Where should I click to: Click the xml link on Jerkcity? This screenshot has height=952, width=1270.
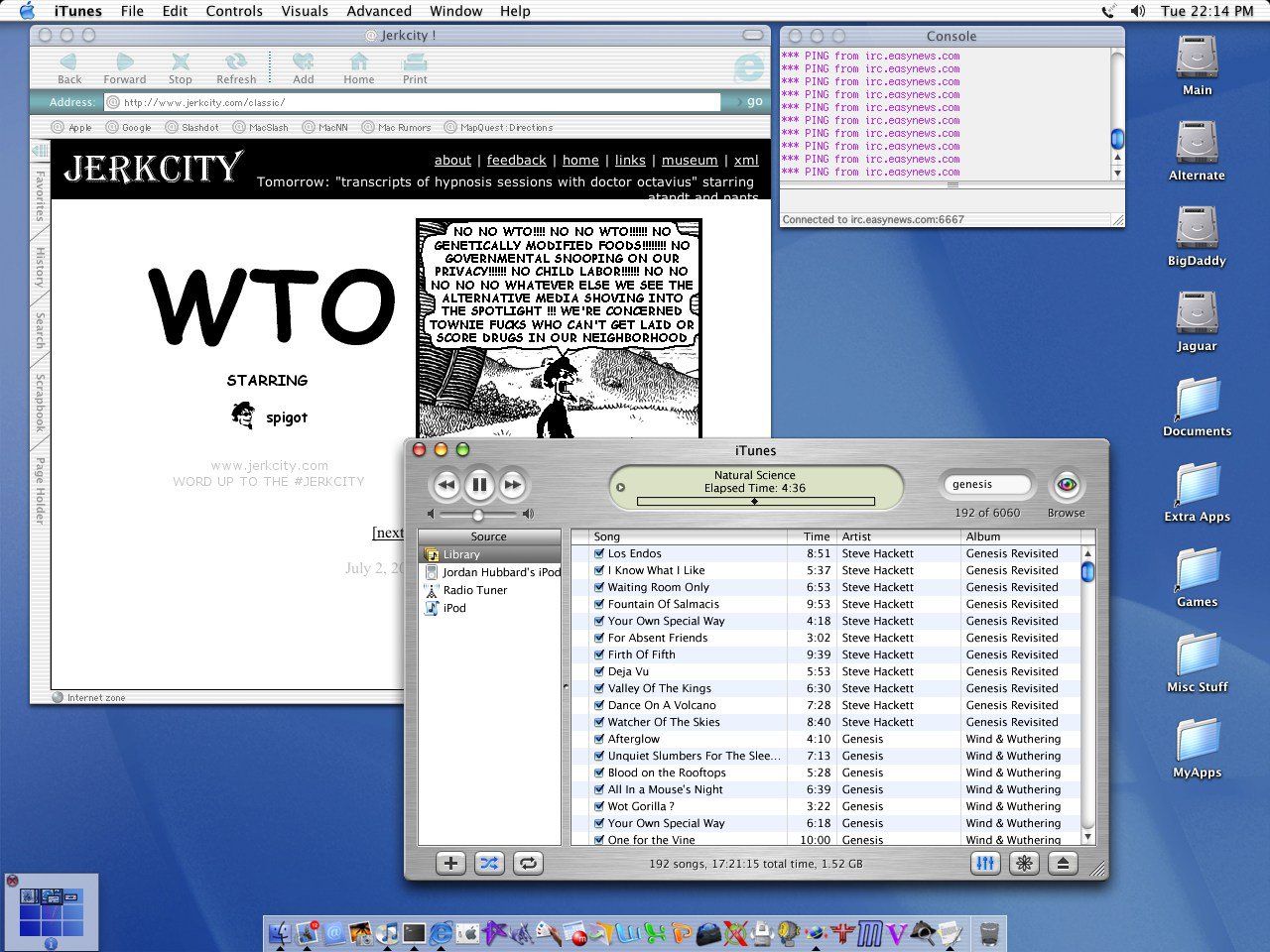coord(746,160)
